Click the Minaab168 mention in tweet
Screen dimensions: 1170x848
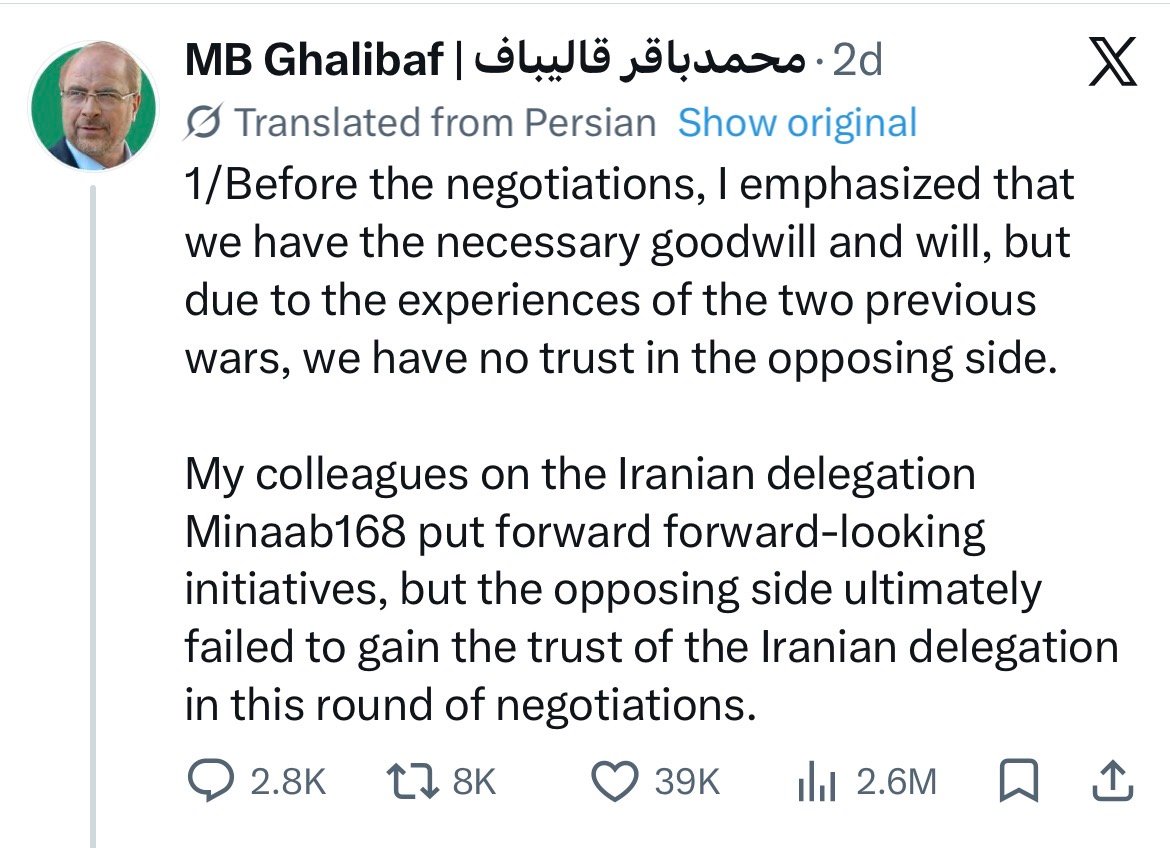[x=296, y=533]
